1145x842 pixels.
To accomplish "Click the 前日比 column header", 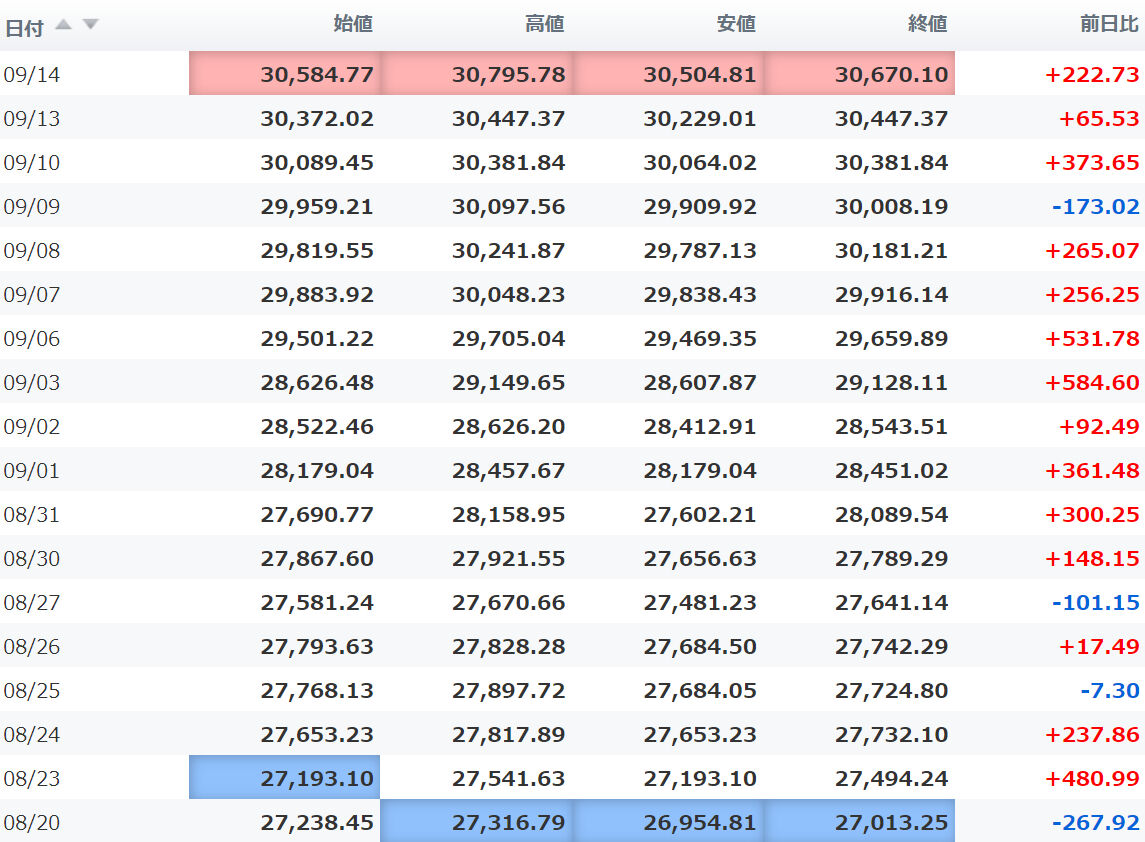I will [1109, 24].
